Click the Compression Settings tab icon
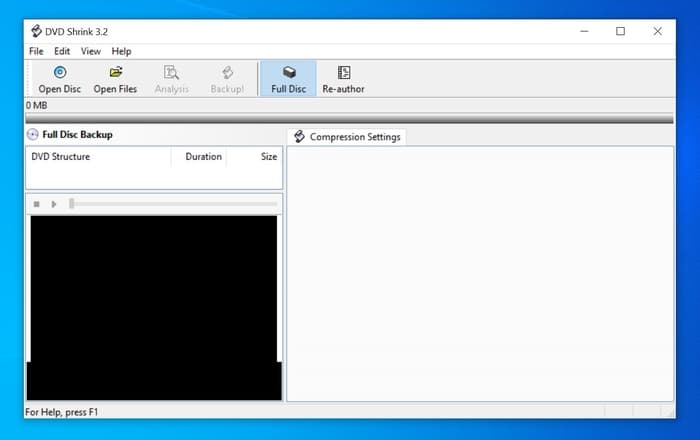This screenshot has height=440, width=700. [x=300, y=137]
